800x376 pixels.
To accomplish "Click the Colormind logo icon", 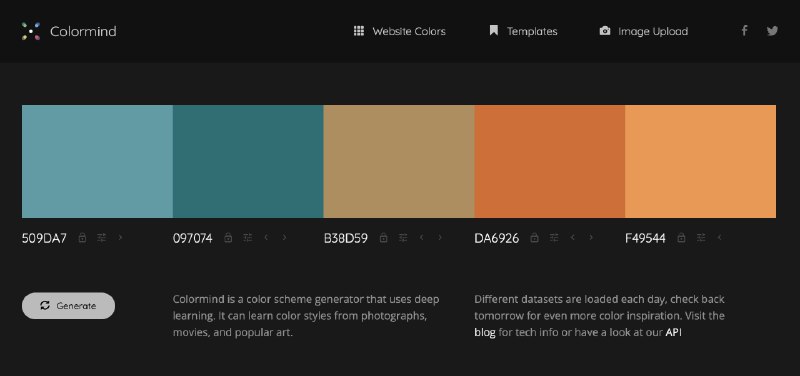I will [31, 31].
